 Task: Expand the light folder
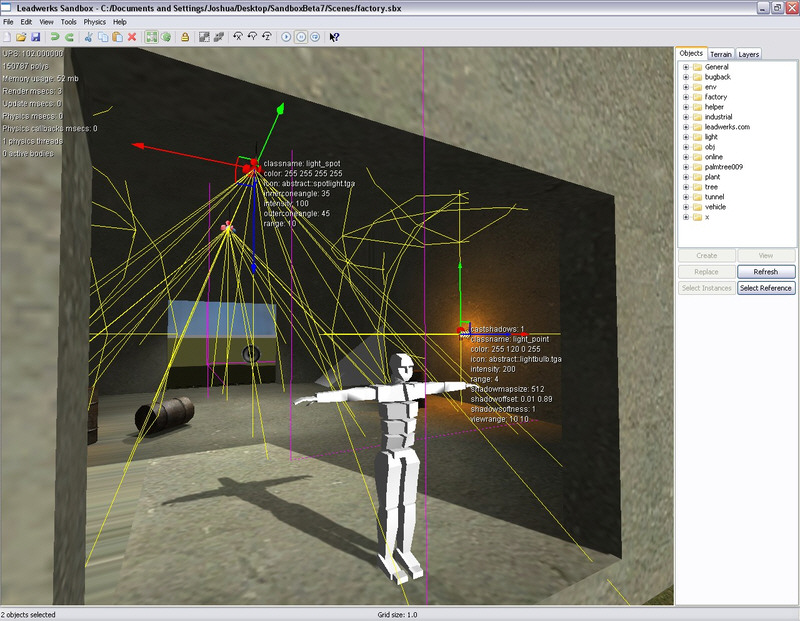(x=686, y=136)
